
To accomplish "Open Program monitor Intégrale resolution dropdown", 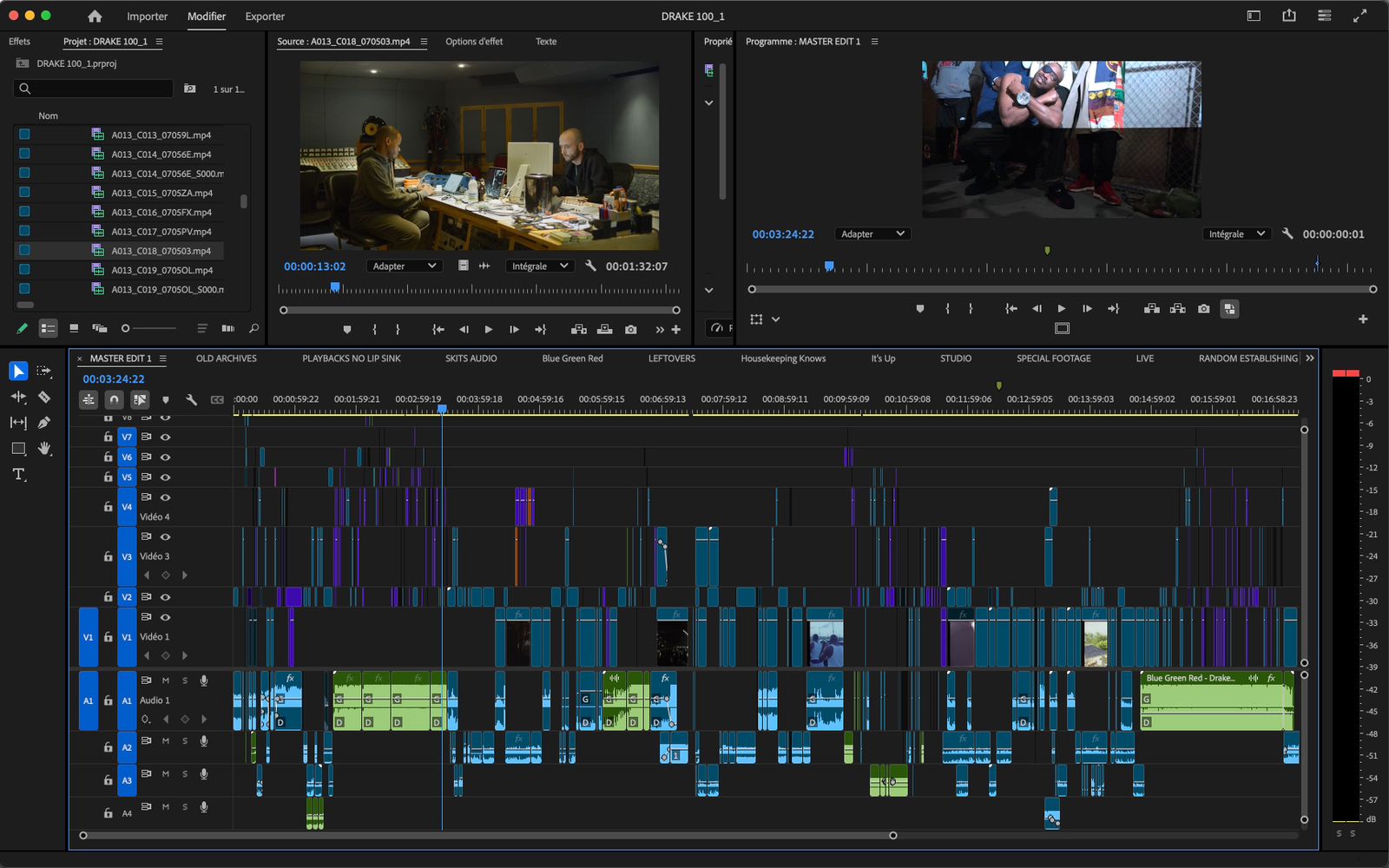I will tap(1237, 234).
